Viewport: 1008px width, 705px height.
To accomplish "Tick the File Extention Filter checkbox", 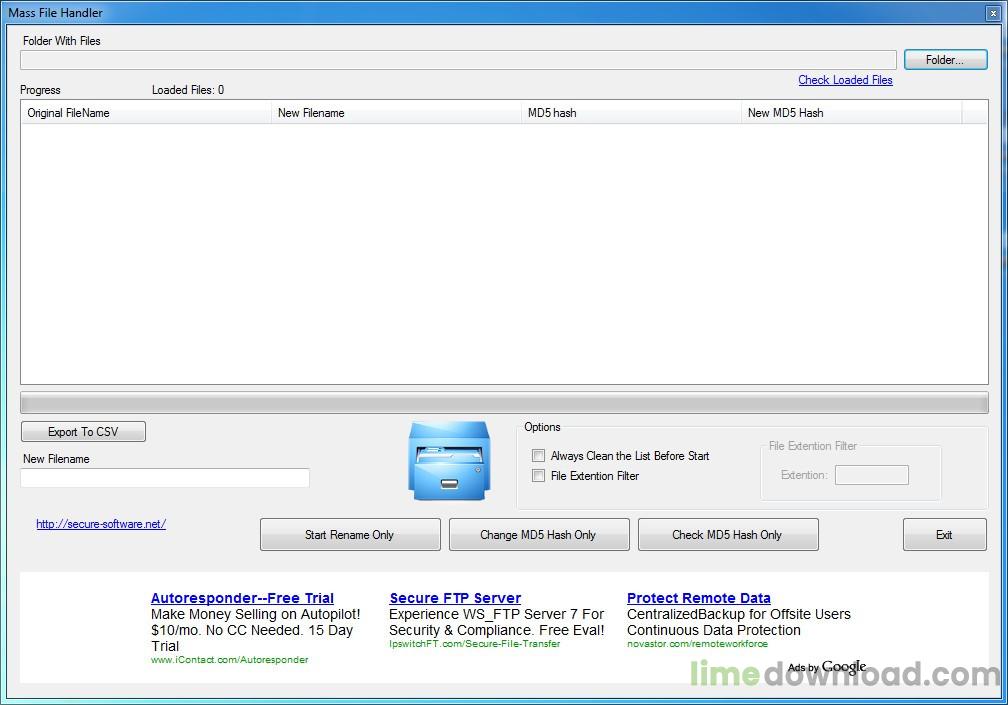I will pyautogui.click(x=538, y=476).
